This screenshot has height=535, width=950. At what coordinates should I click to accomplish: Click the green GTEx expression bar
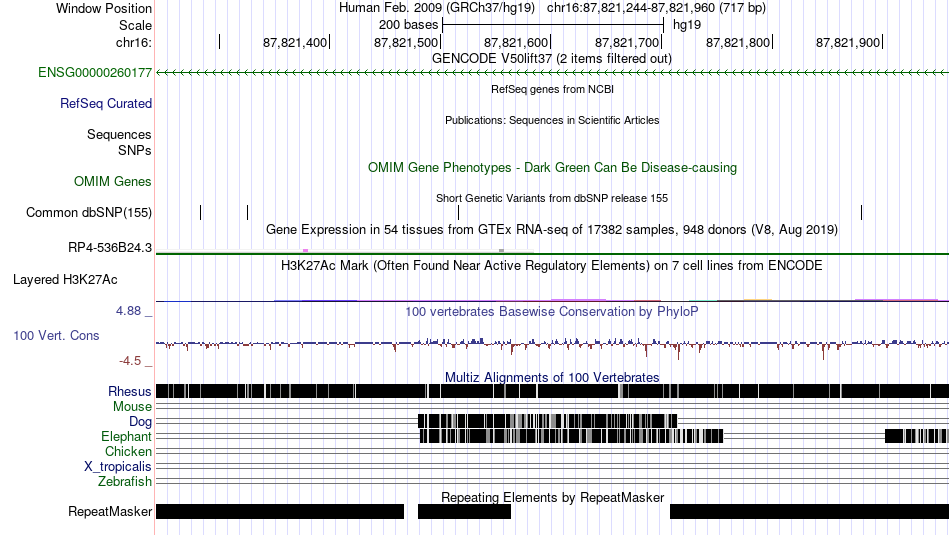553,254
